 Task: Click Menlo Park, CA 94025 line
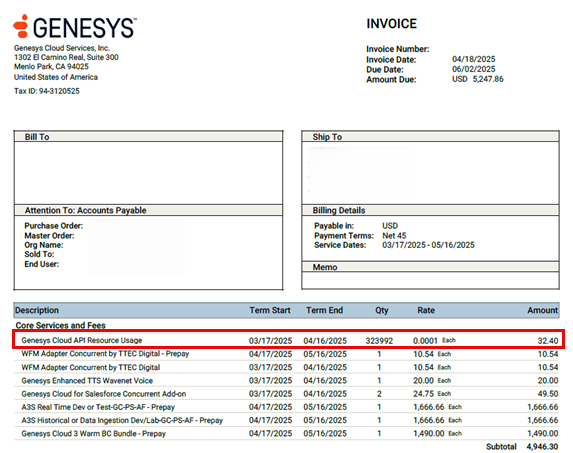[x=51, y=66]
